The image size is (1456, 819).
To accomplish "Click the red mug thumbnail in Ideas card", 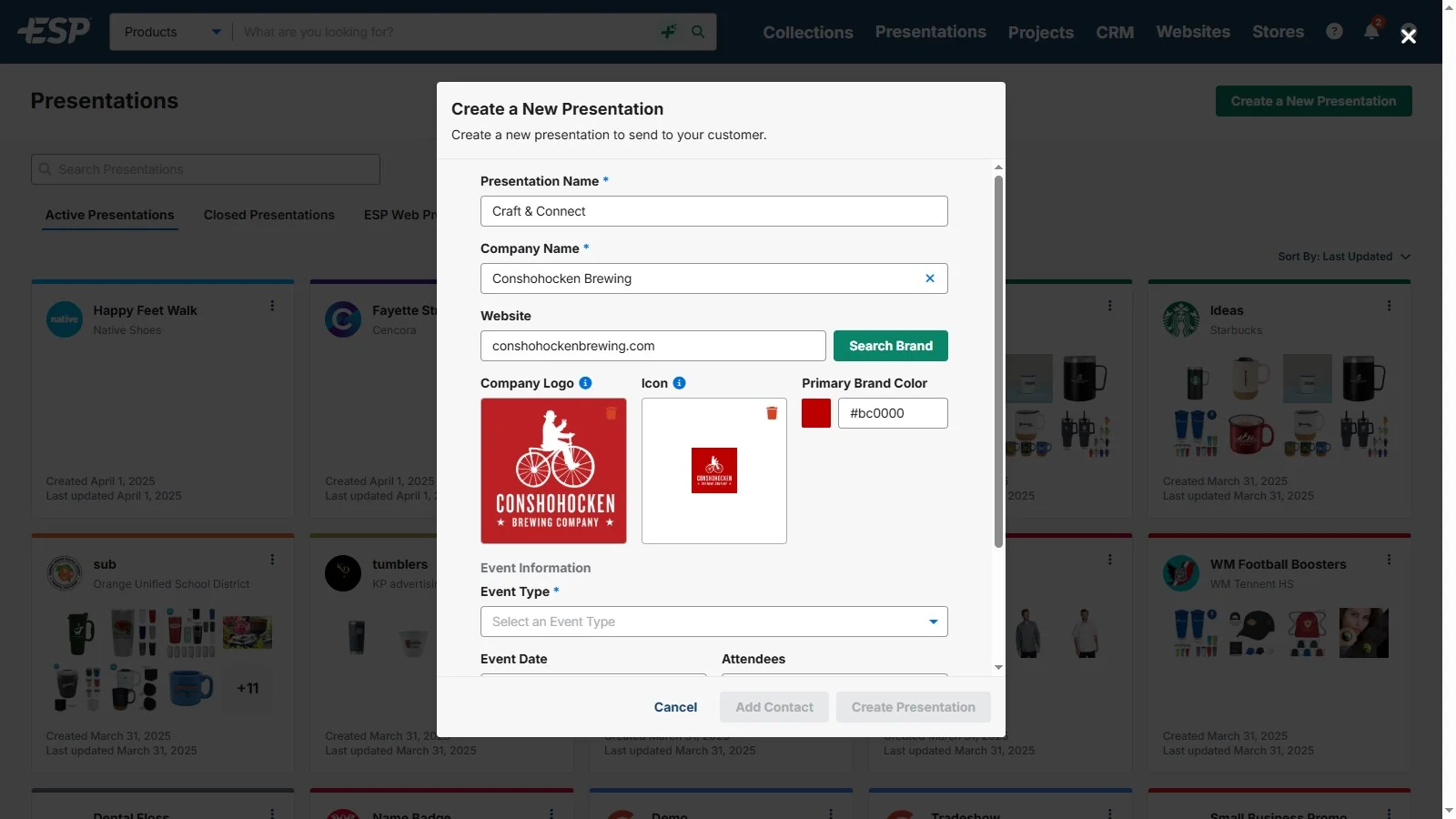I will click(1251, 432).
